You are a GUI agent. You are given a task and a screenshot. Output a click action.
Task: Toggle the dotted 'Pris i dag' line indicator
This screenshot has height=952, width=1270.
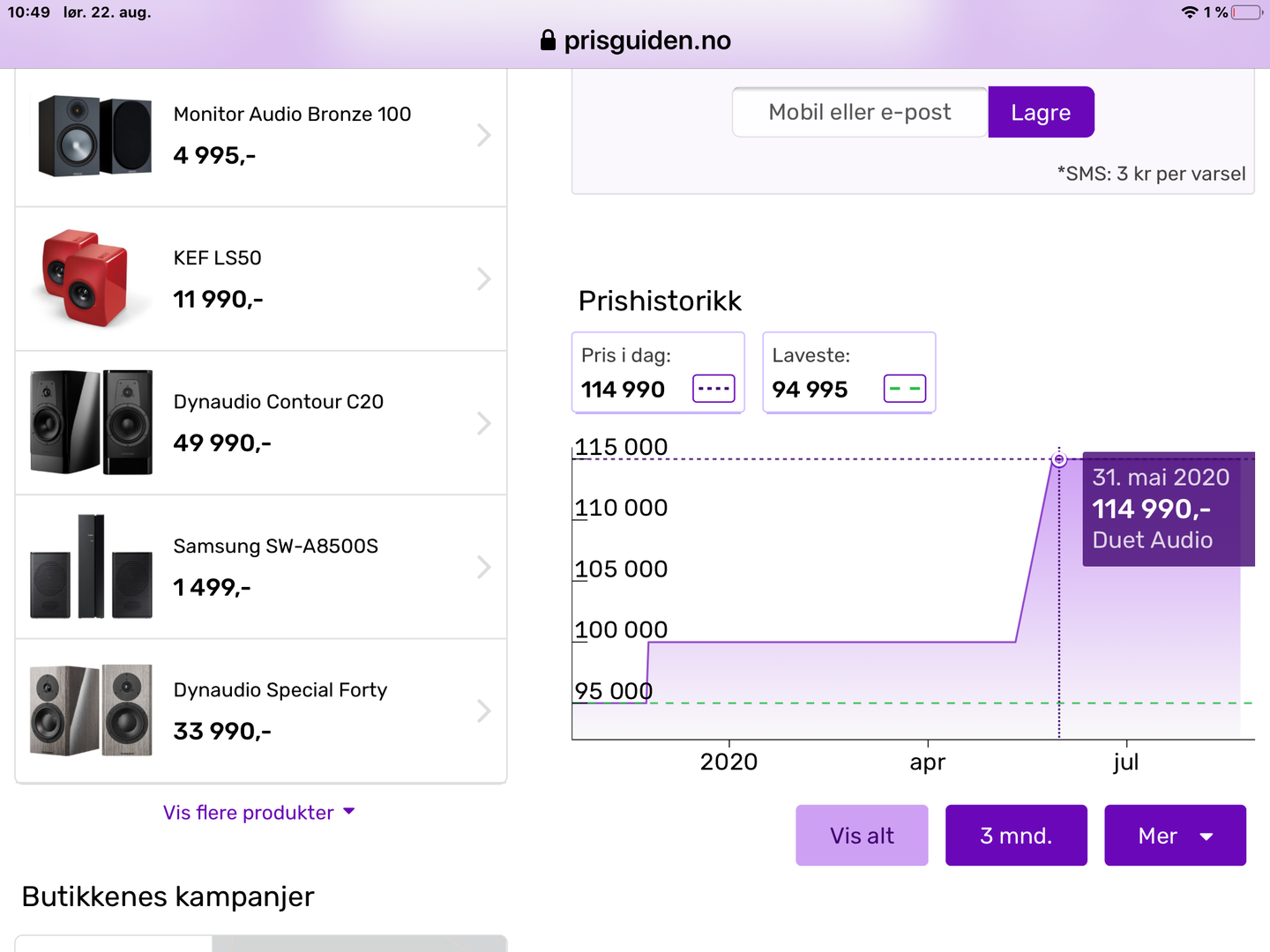pos(713,389)
